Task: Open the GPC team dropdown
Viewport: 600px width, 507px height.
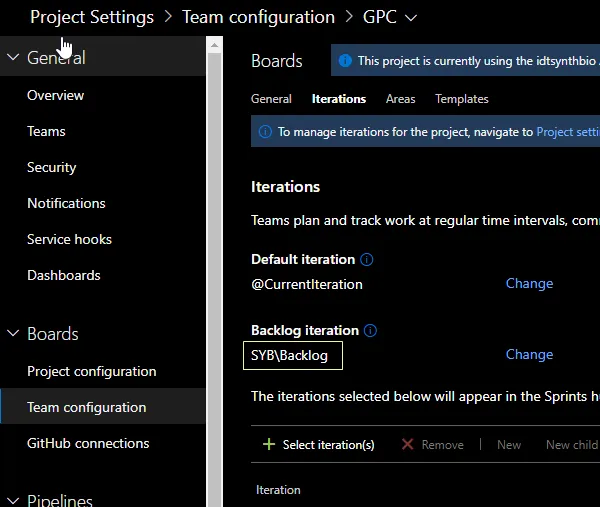Action: (x=412, y=17)
